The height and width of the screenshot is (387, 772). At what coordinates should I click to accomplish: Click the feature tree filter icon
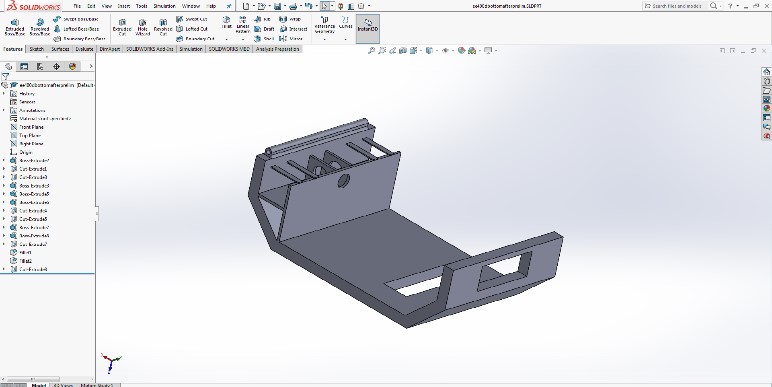[x=5, y=76]
